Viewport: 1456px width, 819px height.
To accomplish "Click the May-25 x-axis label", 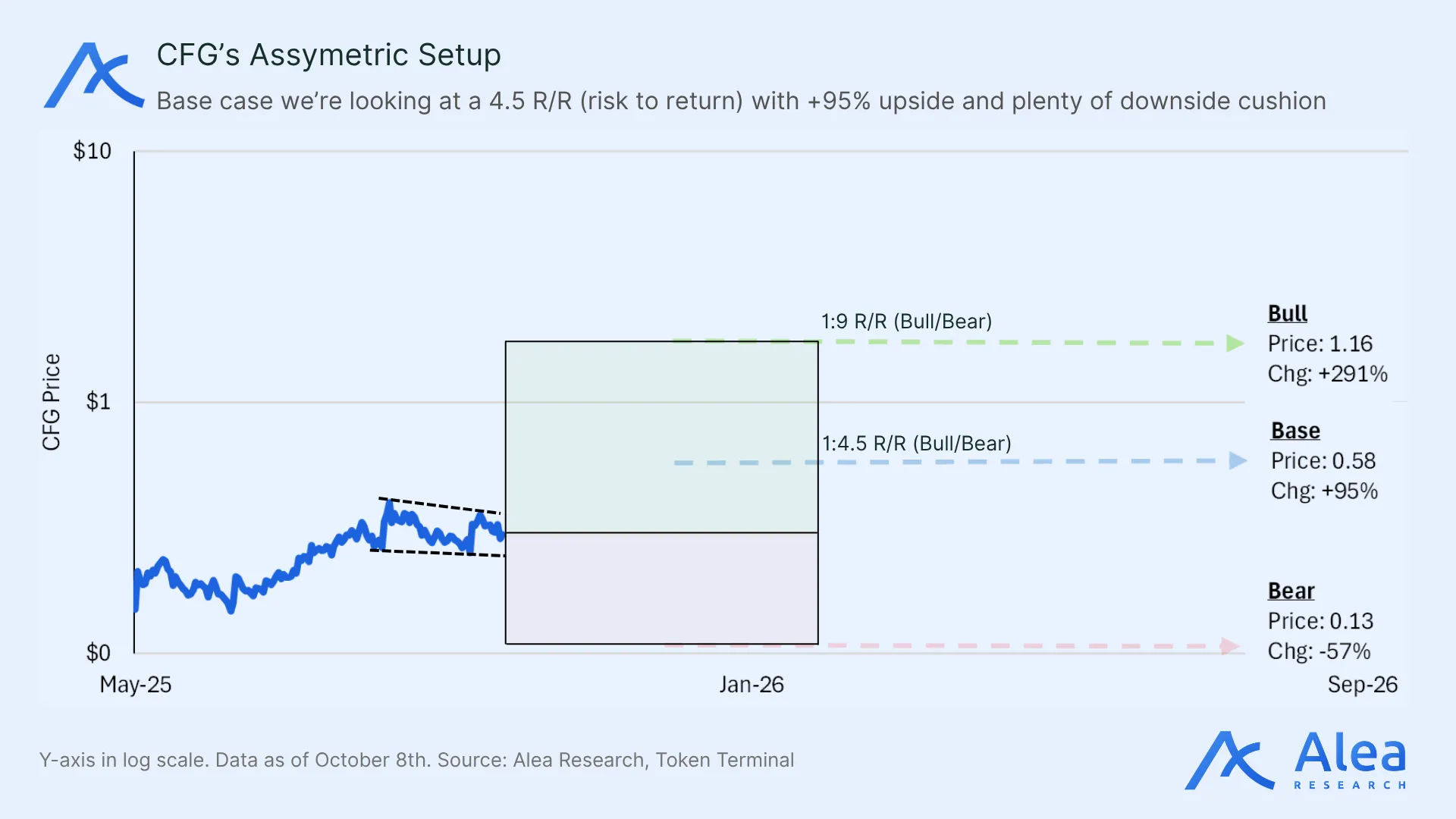I will [x=136, y=685].
